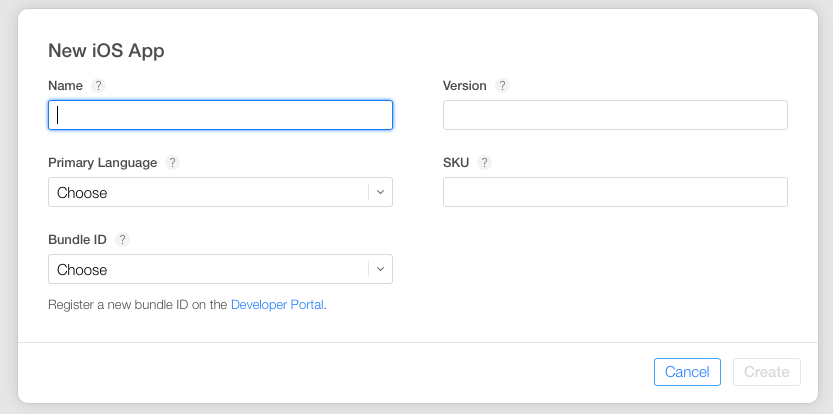
Task: Show the SKU help tooltip
Action: pyautogui.click(x=484, y=163)
